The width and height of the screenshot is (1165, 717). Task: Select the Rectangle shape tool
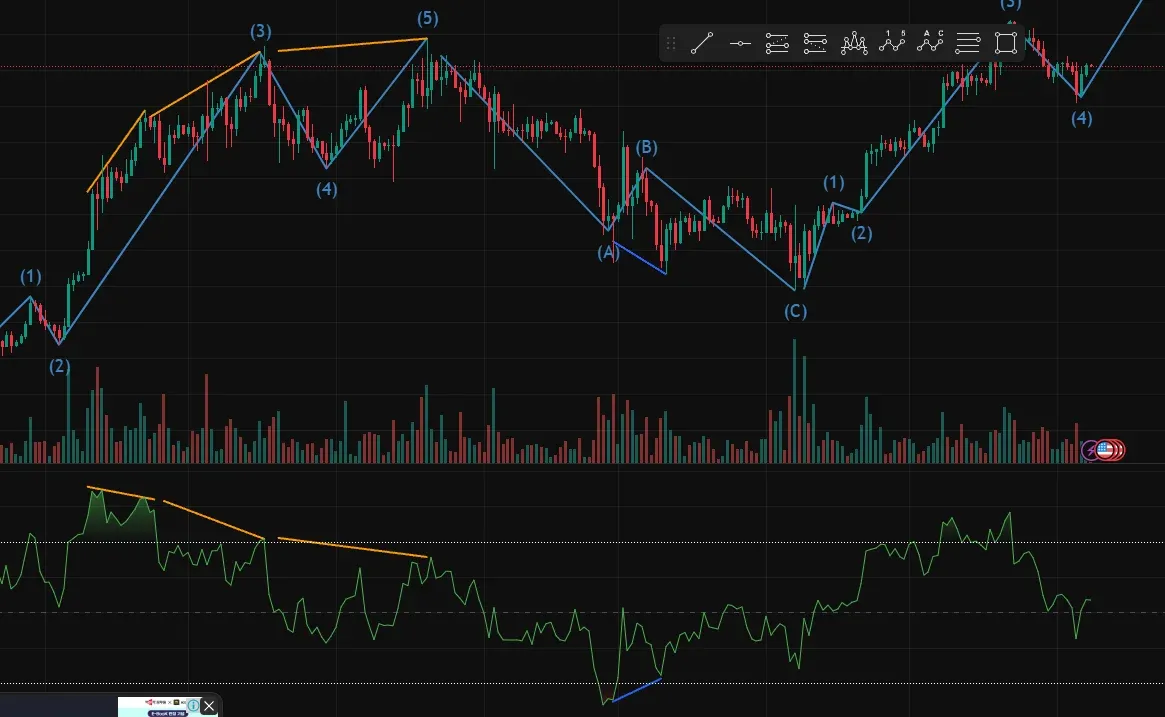point(1006,43)
